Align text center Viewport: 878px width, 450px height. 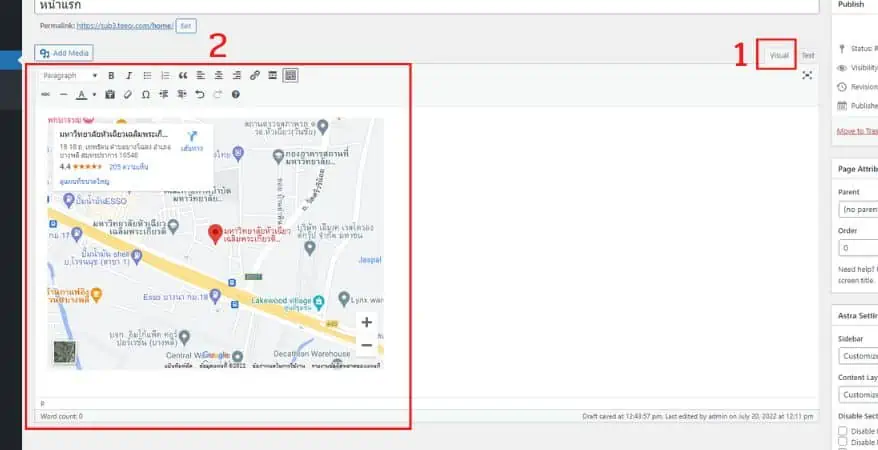coord(219,76)
